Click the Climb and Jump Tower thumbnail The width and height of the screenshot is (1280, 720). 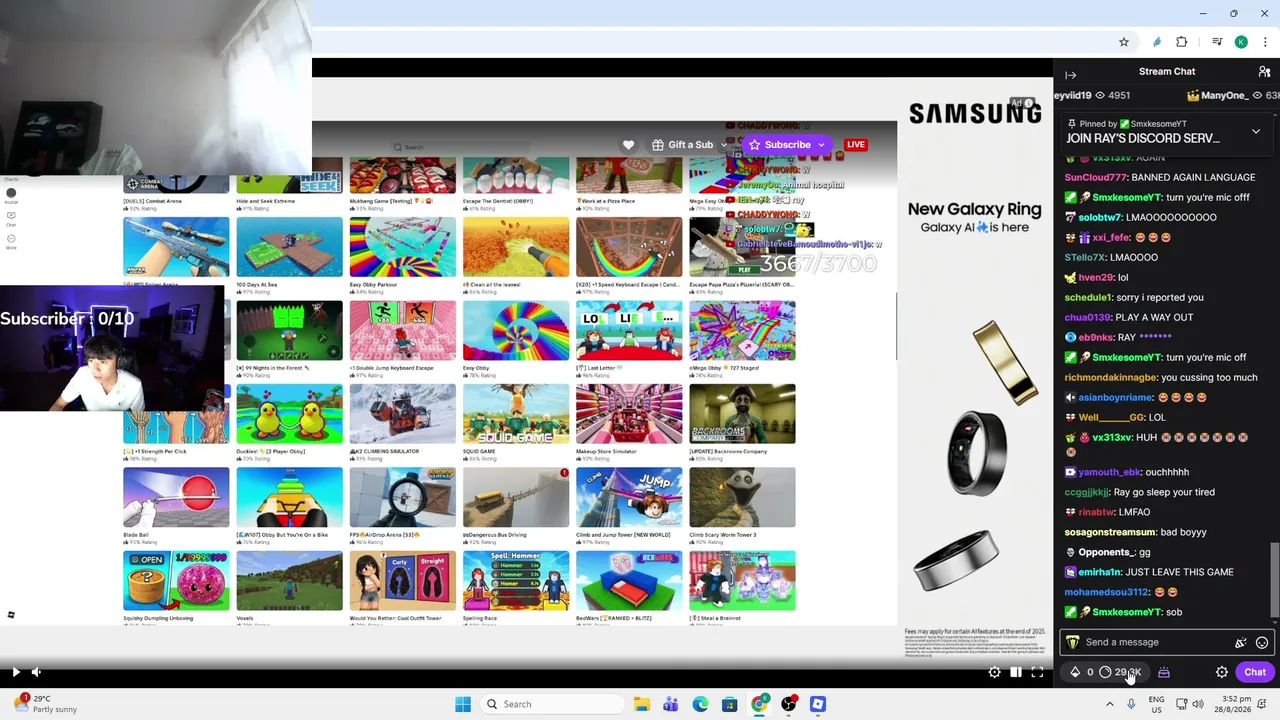click(629, 497)
